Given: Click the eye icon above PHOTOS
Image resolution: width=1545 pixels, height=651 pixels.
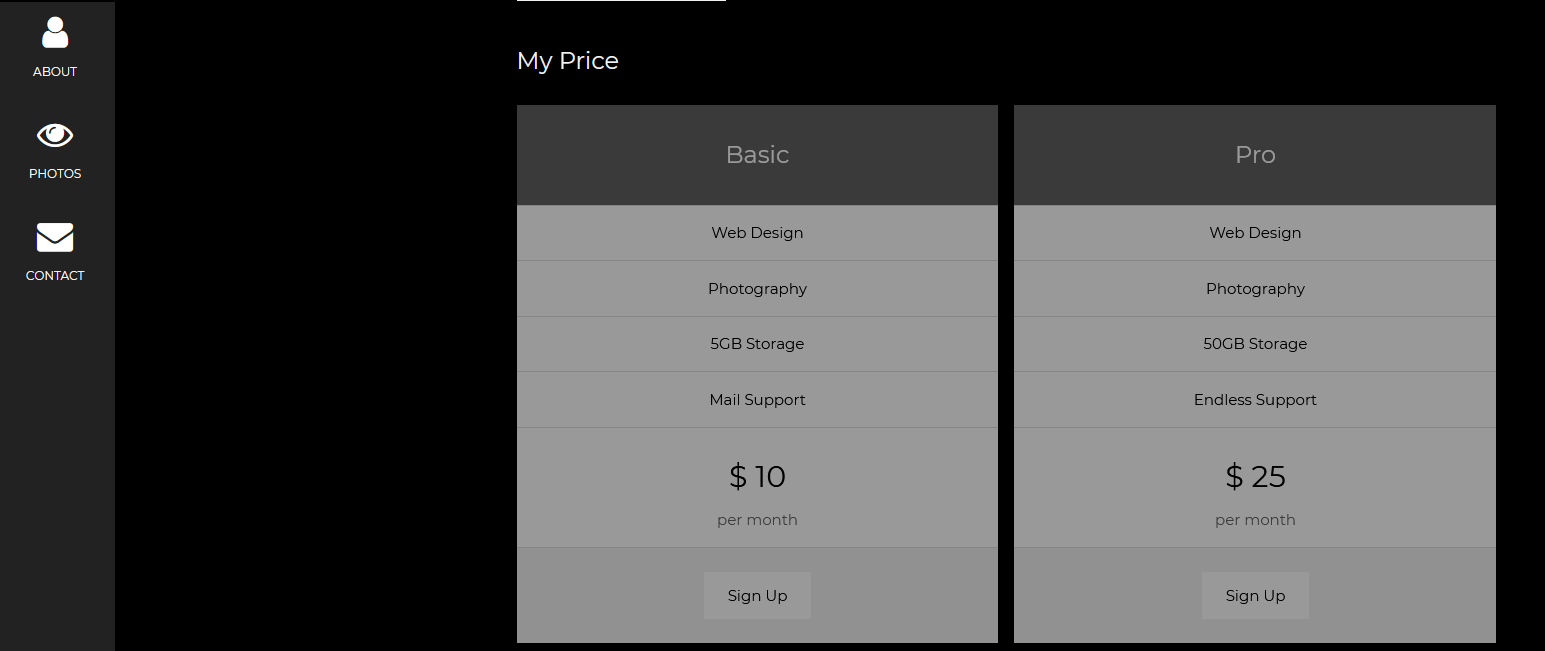Looking at the screenshot, I should pos(54,135).
